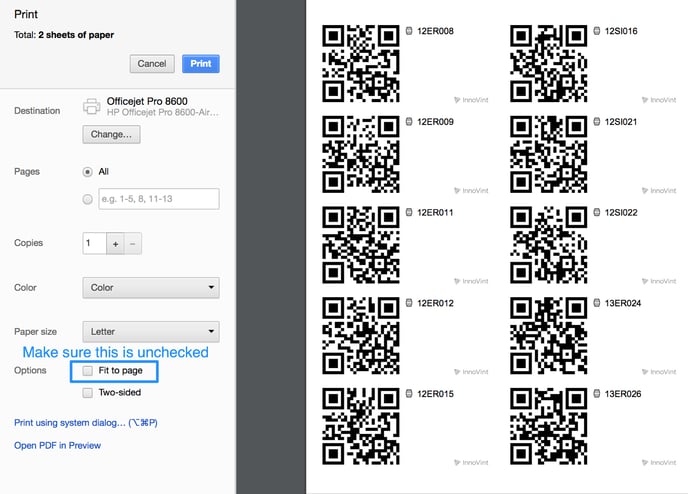
Task: Click Change… to pick another destination printer
Action: [x=111, y=134]
